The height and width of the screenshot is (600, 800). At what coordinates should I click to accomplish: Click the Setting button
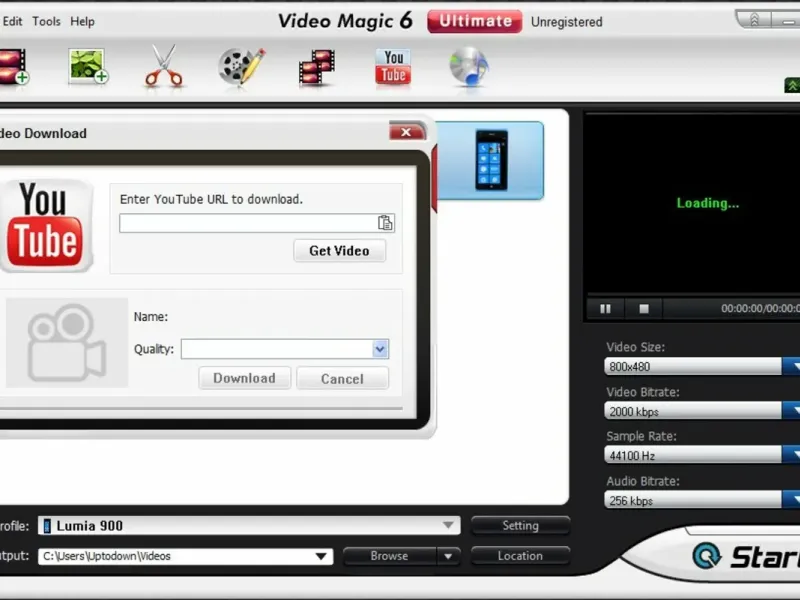click(520, 526)
